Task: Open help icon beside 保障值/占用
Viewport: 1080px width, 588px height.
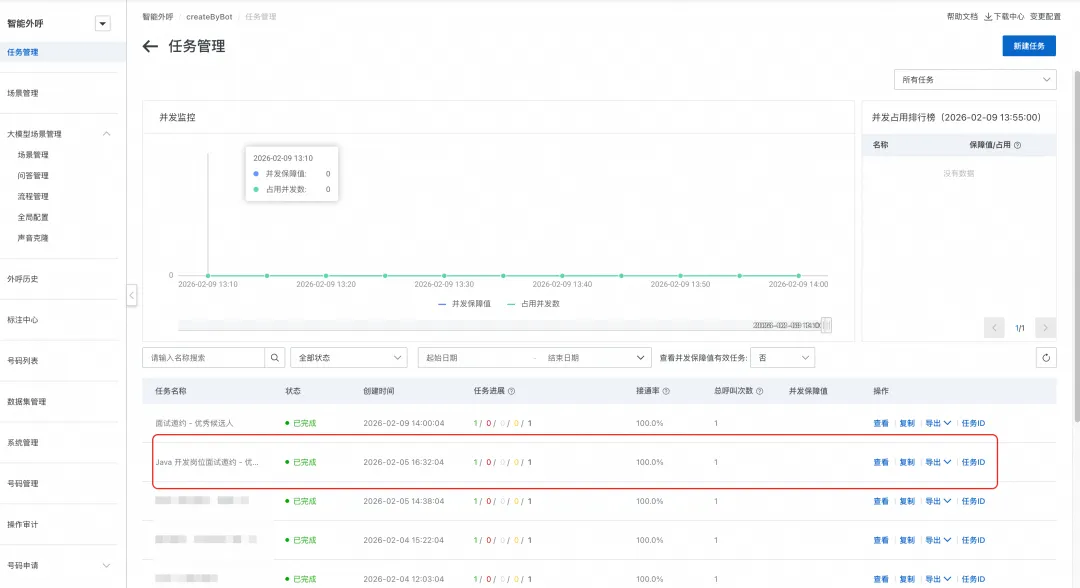Action: point(1017,145)
